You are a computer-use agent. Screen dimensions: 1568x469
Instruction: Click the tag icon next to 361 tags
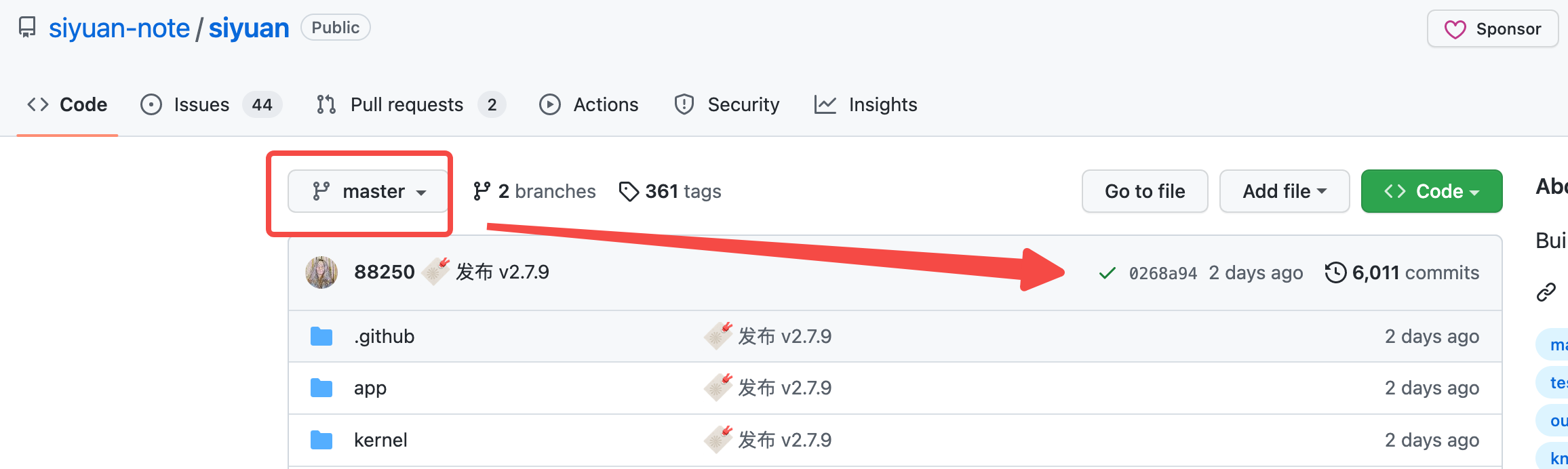629,192
